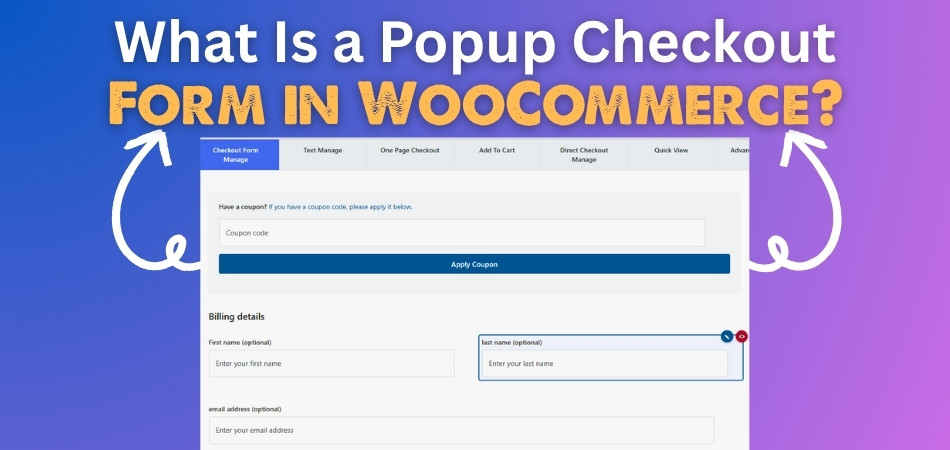This screenshot has width=950, height=450.
Task: Focus the first name input field
Action: click(x=331, y=363)
